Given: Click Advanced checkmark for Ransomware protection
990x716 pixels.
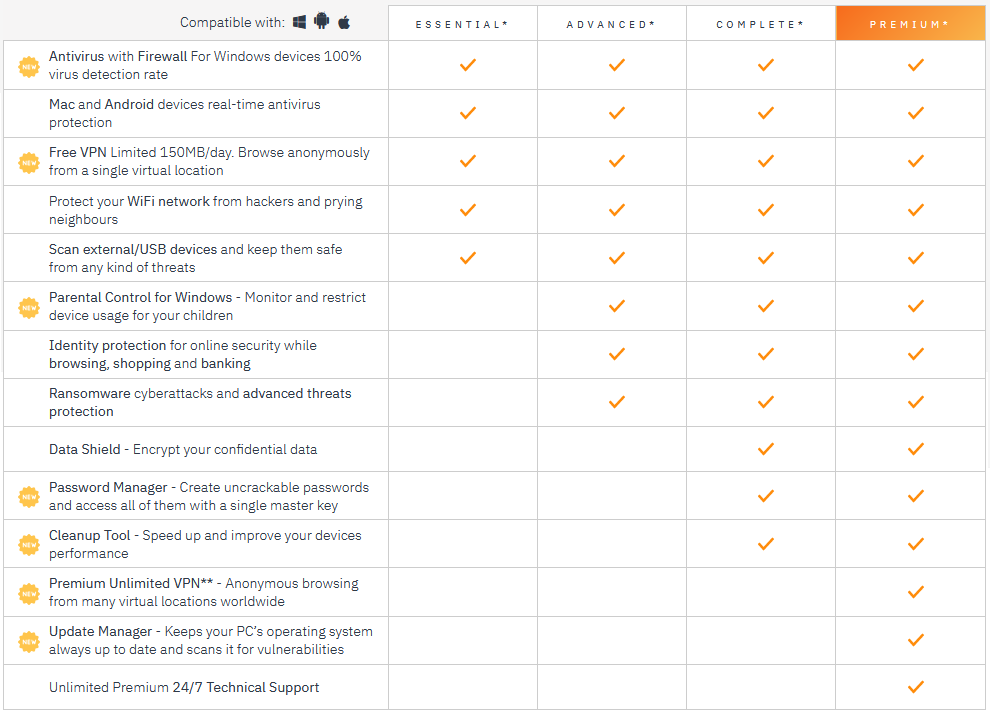Looking at the screenshot, I should (x=617, y=402).
